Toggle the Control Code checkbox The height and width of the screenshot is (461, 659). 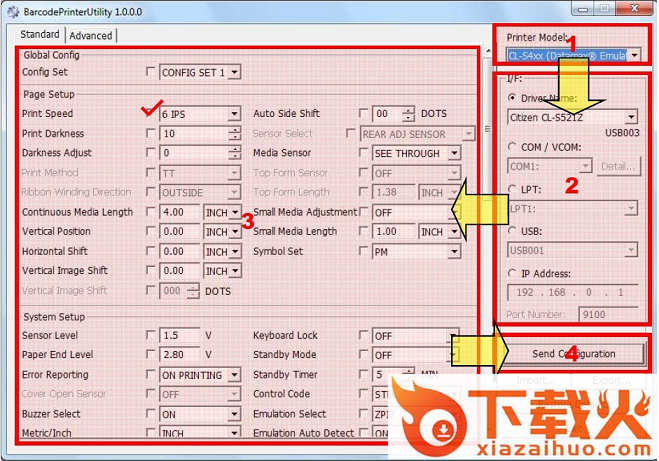364,394
